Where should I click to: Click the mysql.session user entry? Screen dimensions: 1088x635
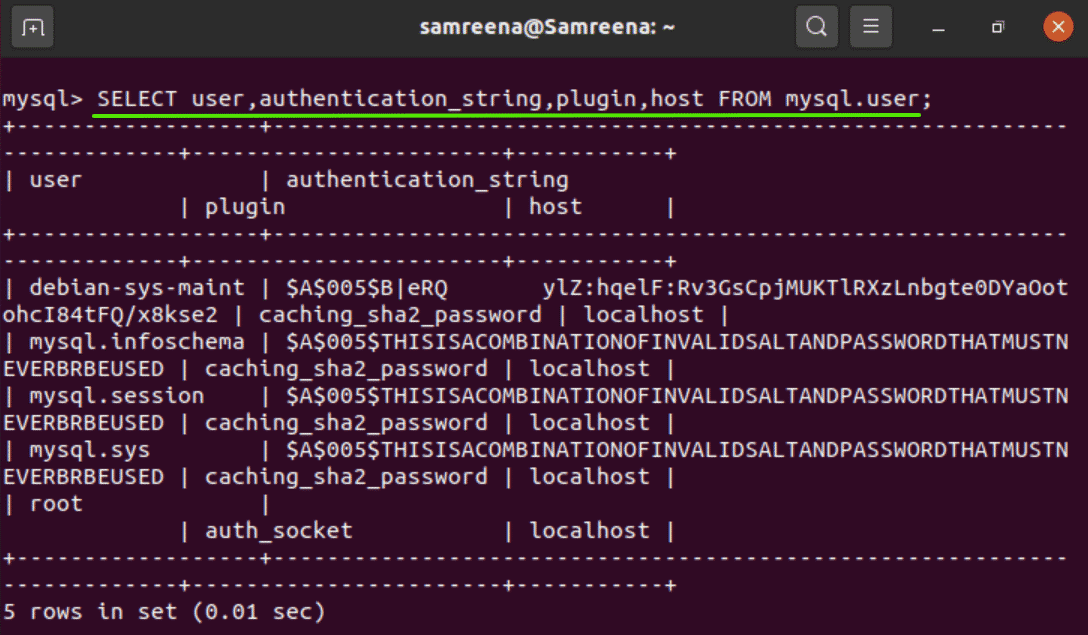117,397
